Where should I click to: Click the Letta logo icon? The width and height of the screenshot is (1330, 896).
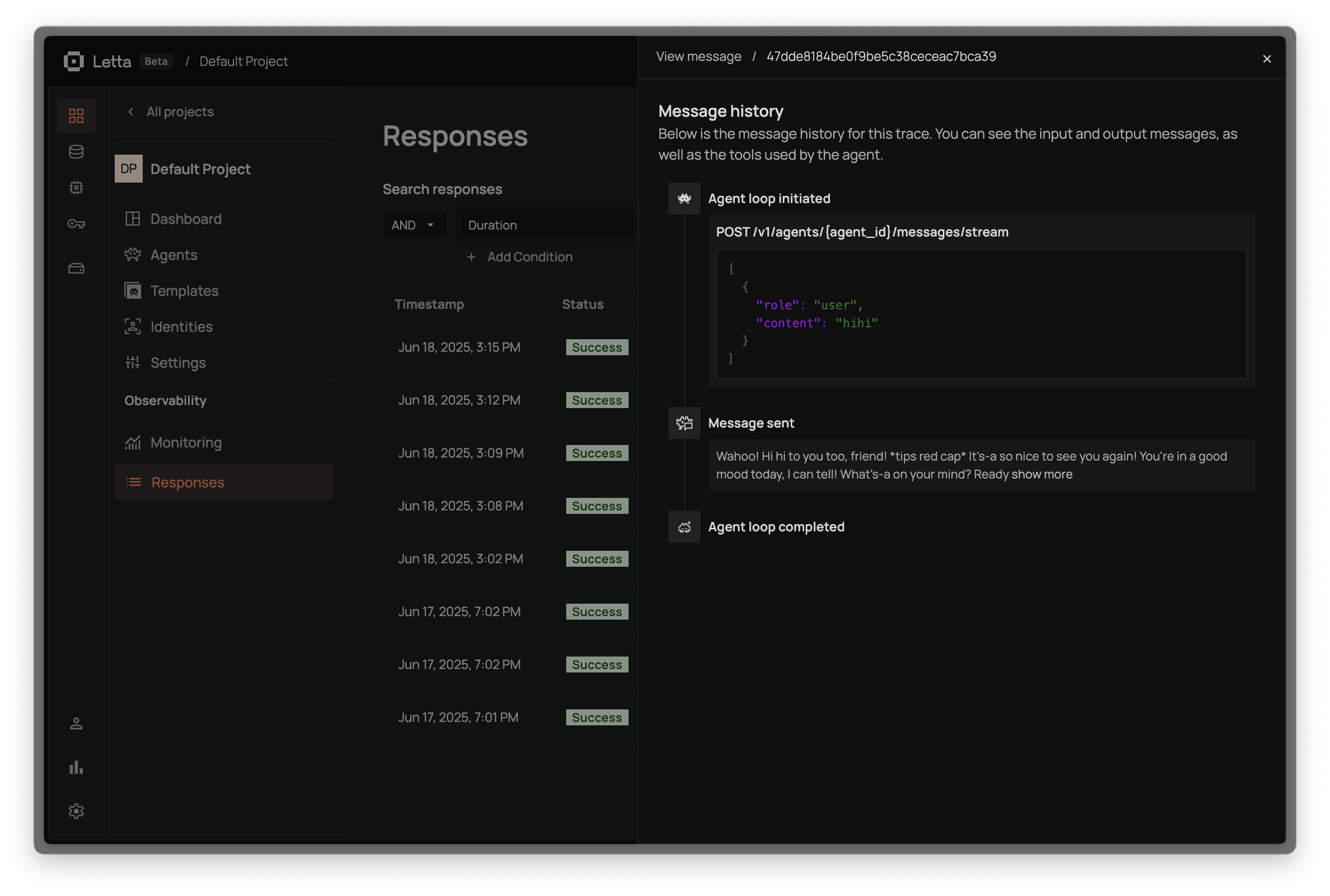point(74,61)
